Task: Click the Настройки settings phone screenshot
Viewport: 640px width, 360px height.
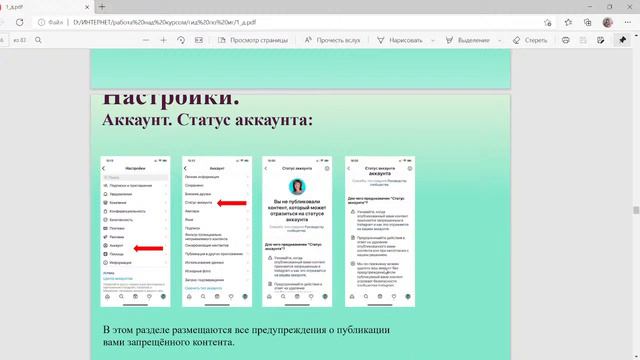Action: (136, 231)
